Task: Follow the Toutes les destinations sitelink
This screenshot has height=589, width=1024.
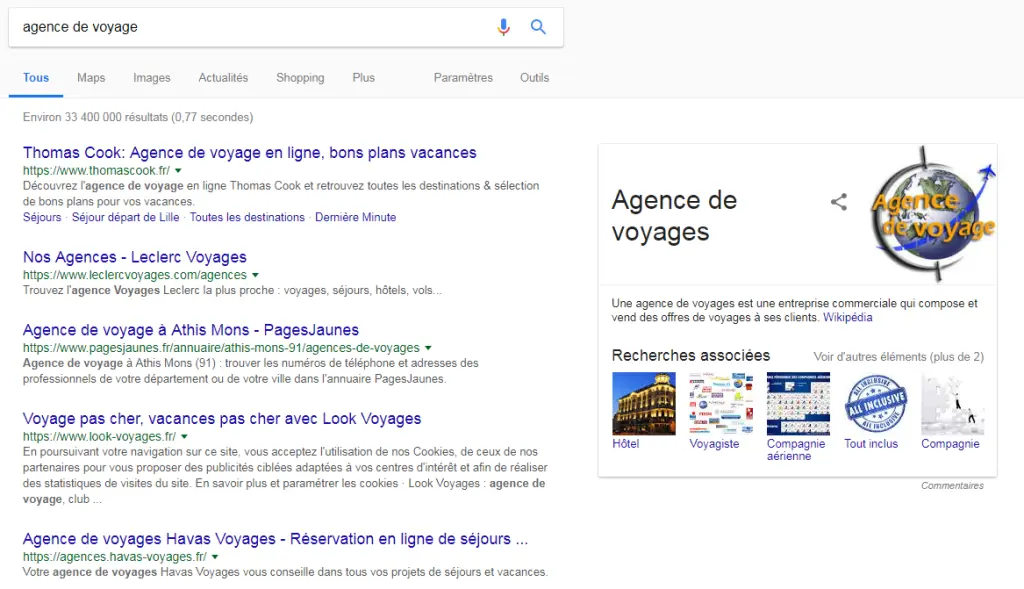Action: click(x=247, y=217)
